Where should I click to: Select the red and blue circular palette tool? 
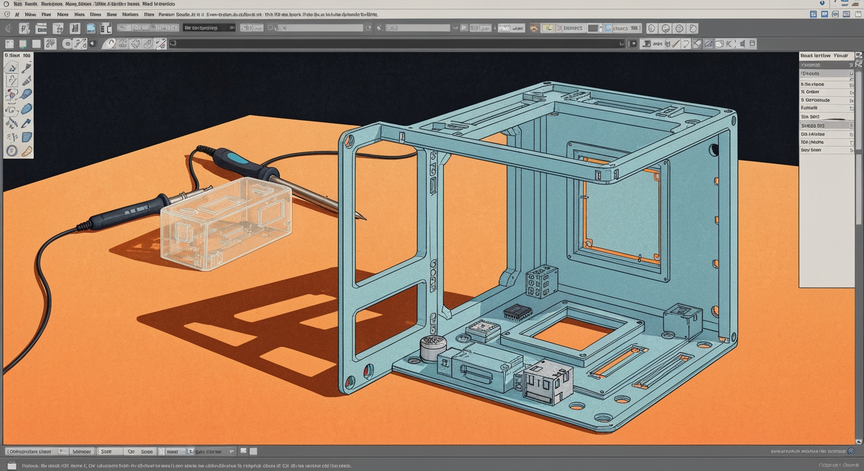(x=12, y=95)
